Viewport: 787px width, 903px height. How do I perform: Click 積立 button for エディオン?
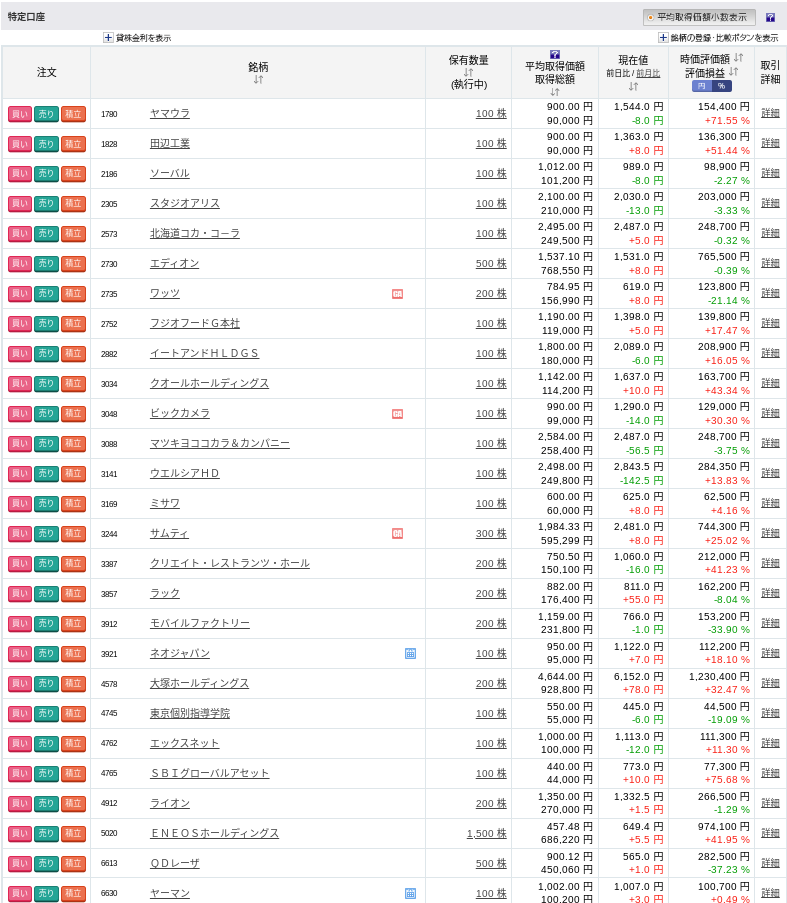pyautogui.click(x=73, y=264)
